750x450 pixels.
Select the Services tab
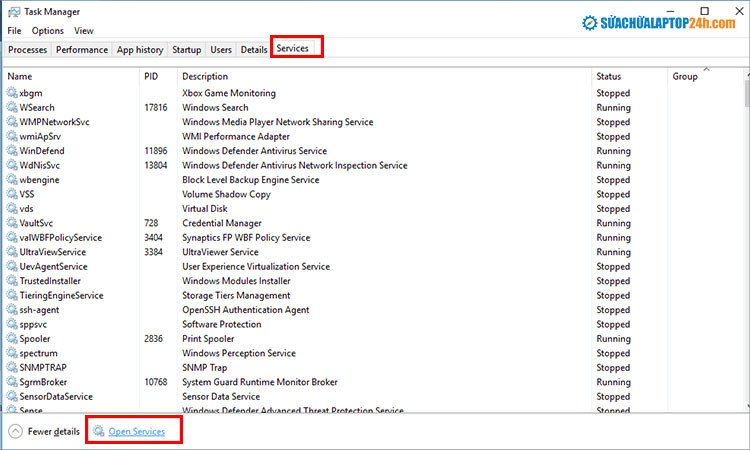coord(292,48)
